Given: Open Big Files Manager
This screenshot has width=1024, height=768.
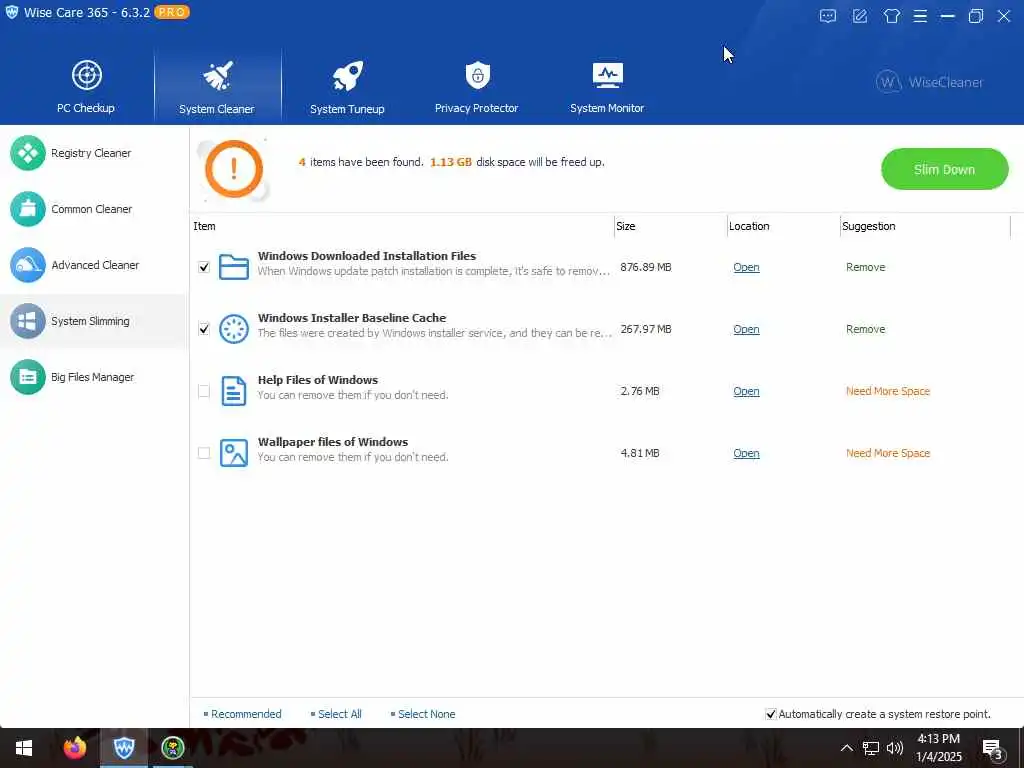Looking at the screenshot, I should point(94,377).
